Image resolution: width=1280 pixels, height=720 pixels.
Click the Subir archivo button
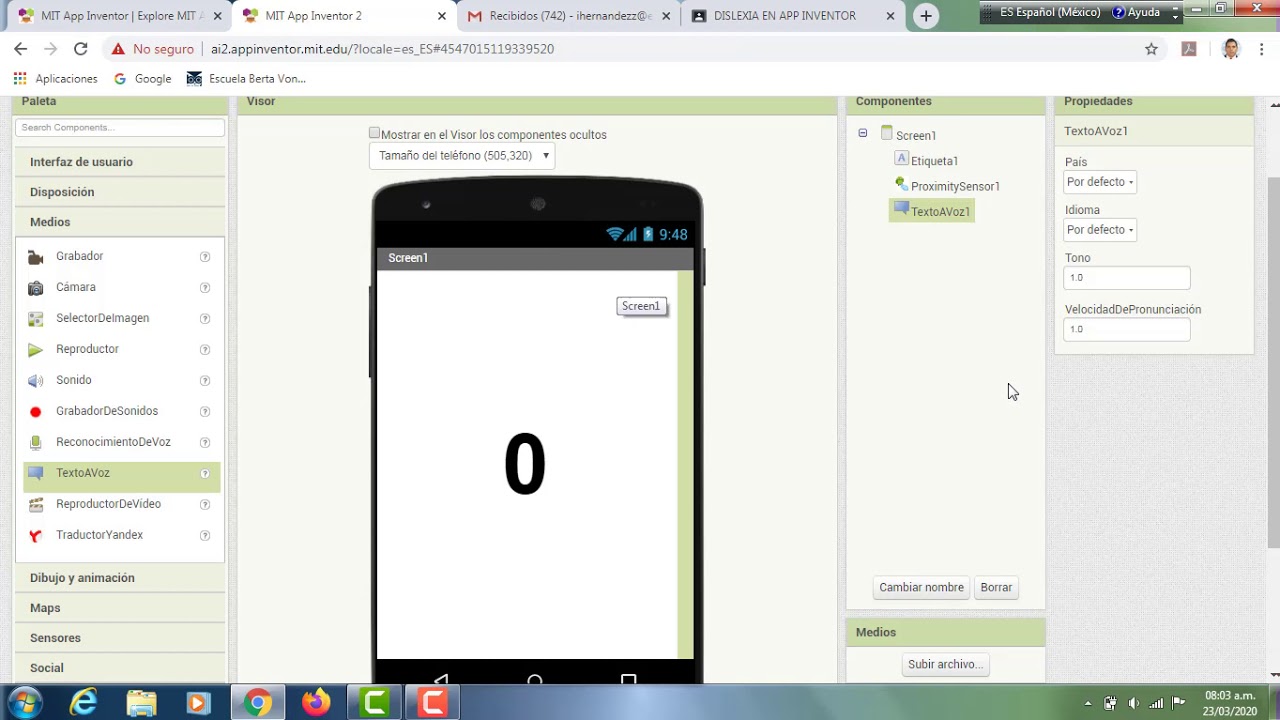[x=945, y=664]
